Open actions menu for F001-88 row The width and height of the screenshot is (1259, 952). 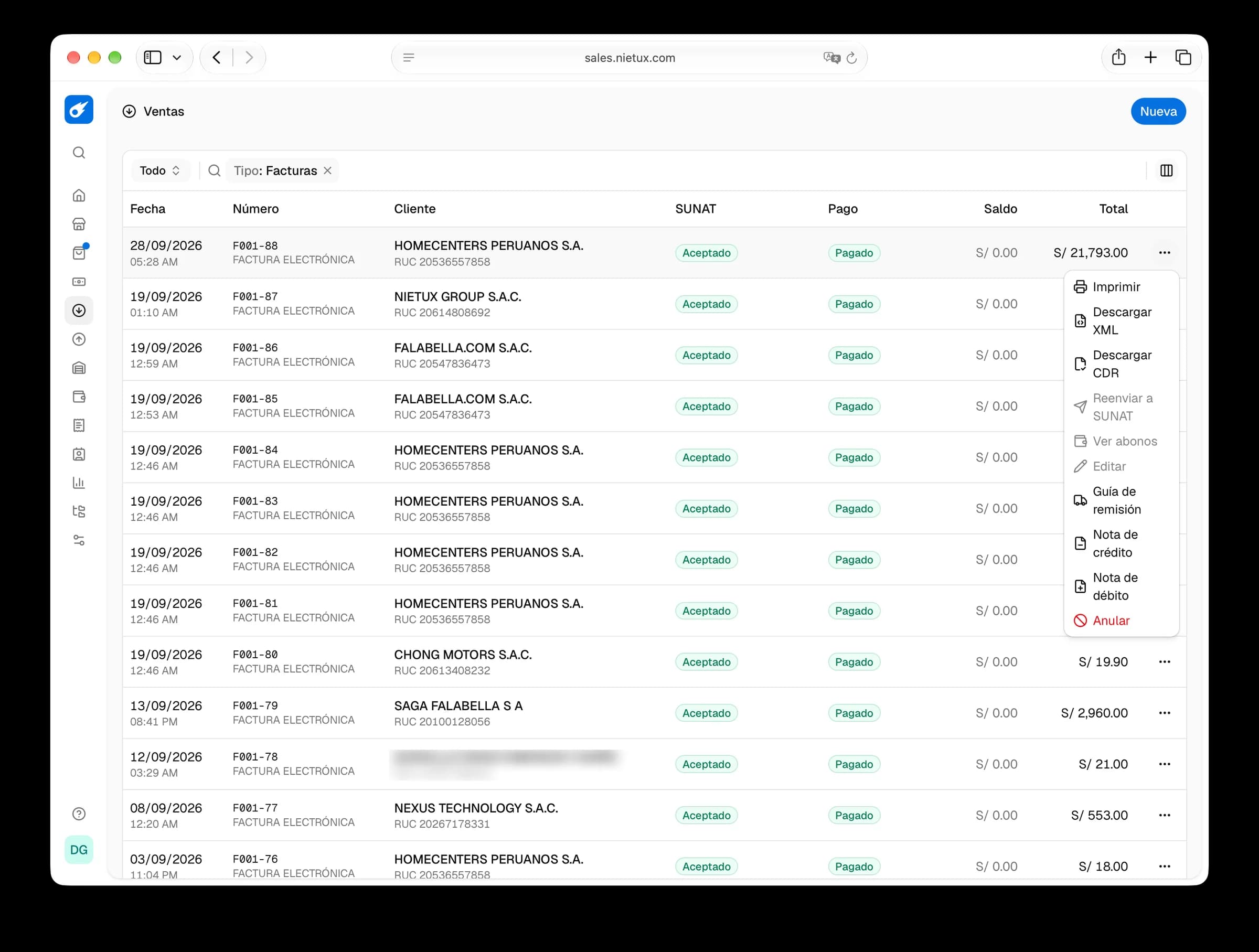click(x=1165, y=253)
